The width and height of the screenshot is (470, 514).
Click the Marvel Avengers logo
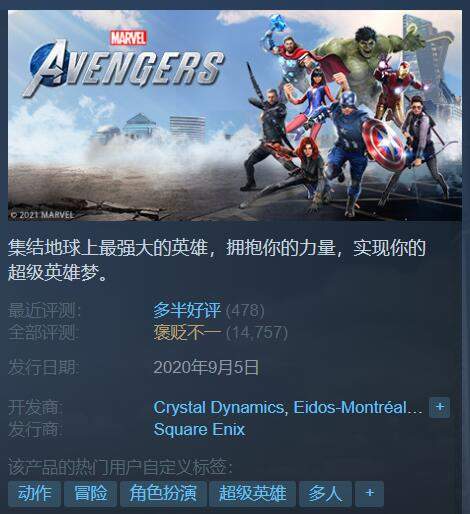(x=122, y=63)
